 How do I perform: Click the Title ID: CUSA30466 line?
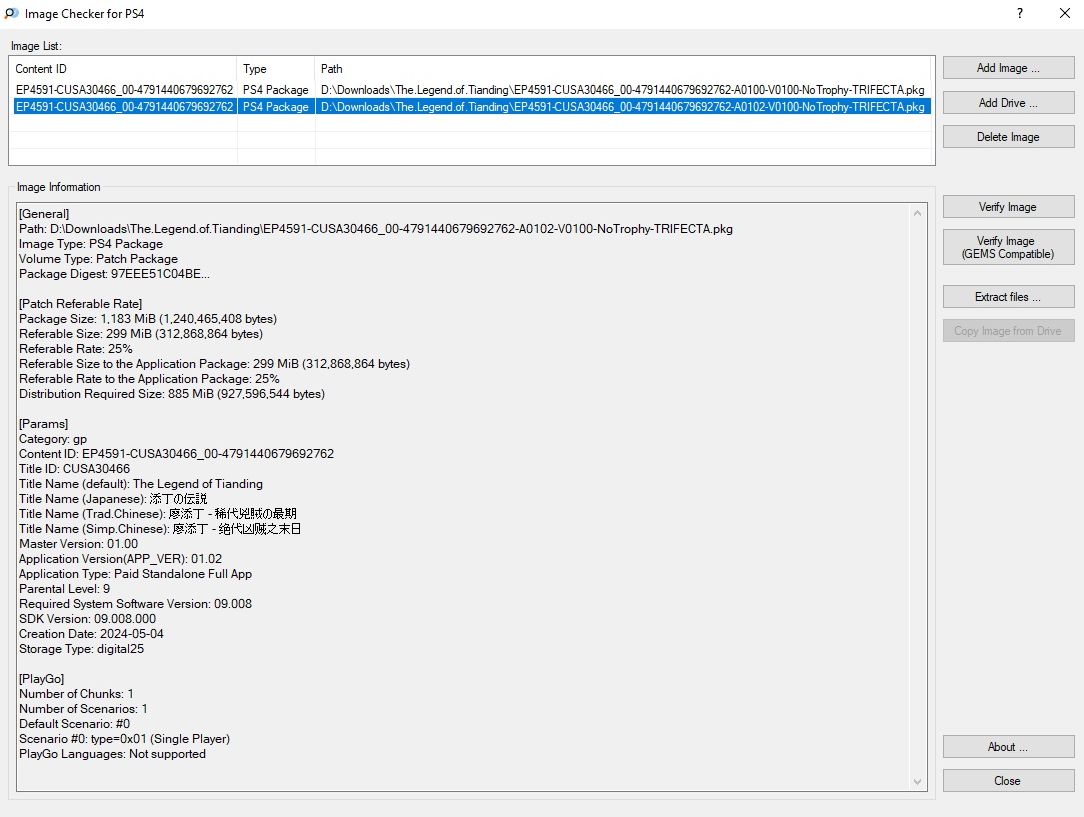point(74,469)
